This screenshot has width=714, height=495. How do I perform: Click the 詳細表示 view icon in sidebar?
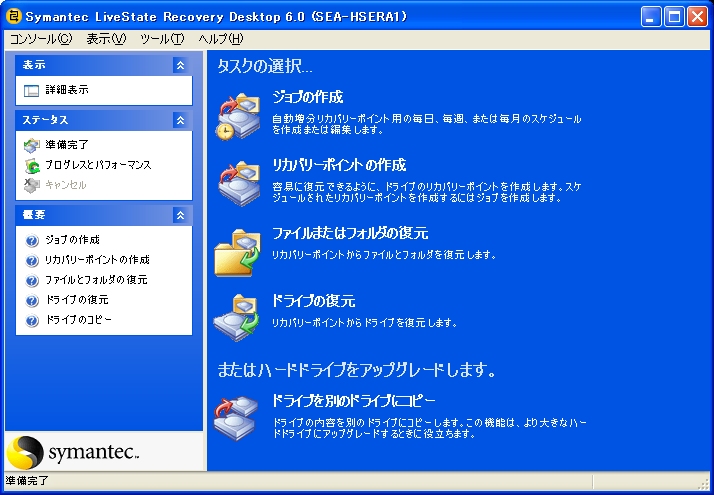pyautogui.click(x=31, y=90)
